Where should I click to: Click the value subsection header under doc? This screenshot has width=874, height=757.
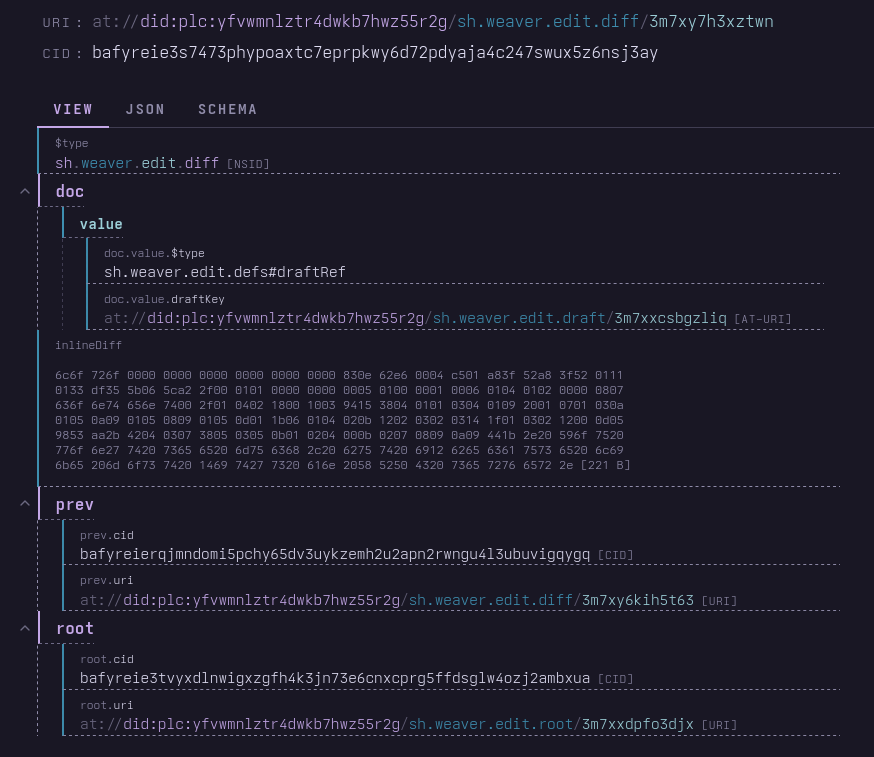coord(100,223)
